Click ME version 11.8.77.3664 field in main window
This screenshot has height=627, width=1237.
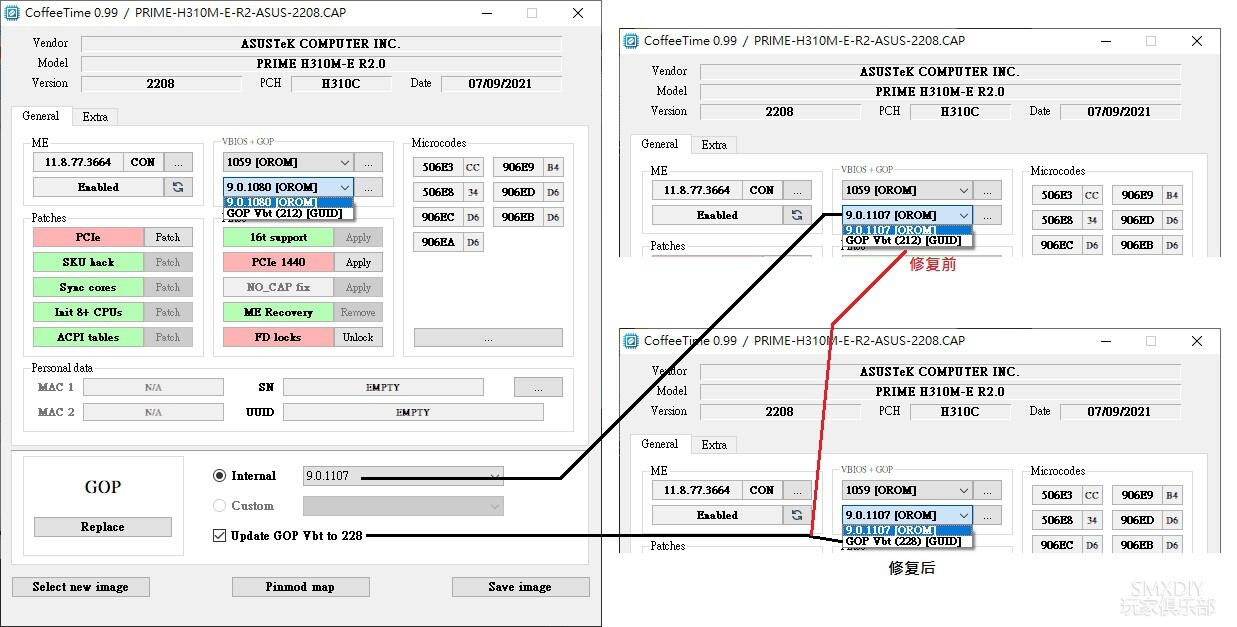coord(78,162)
